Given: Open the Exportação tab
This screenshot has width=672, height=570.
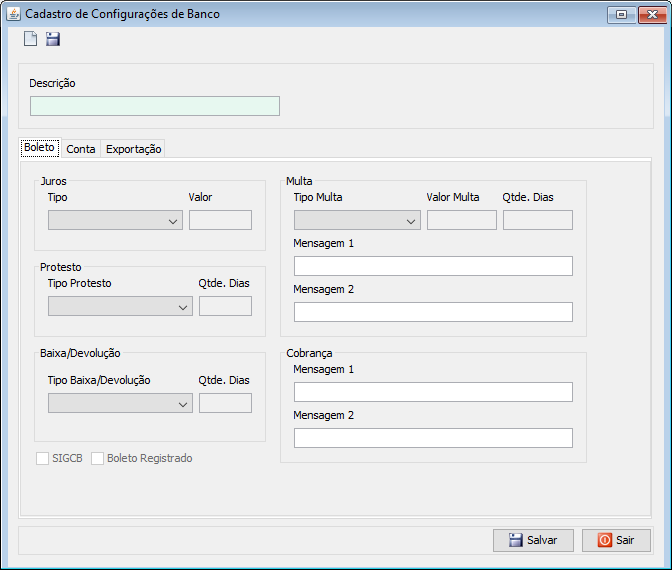Looking at the screenshot, I should tap(133, 149).
